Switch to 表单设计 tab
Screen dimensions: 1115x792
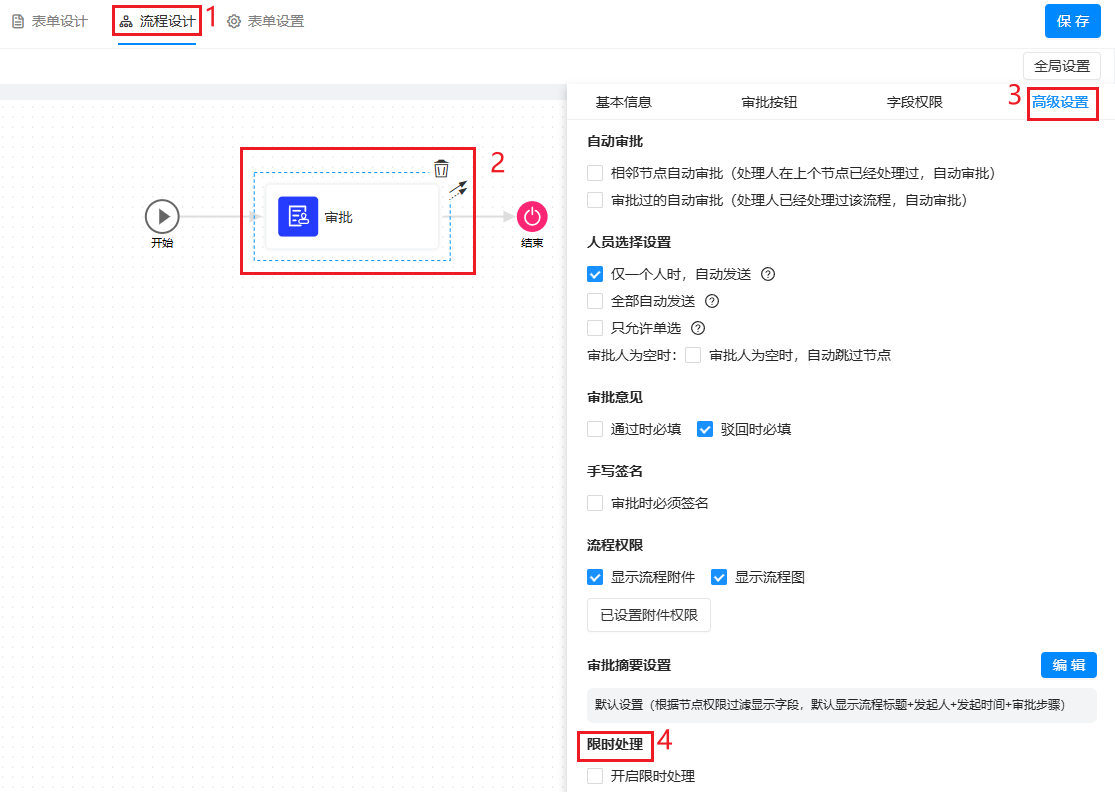(x=50, y=21)
